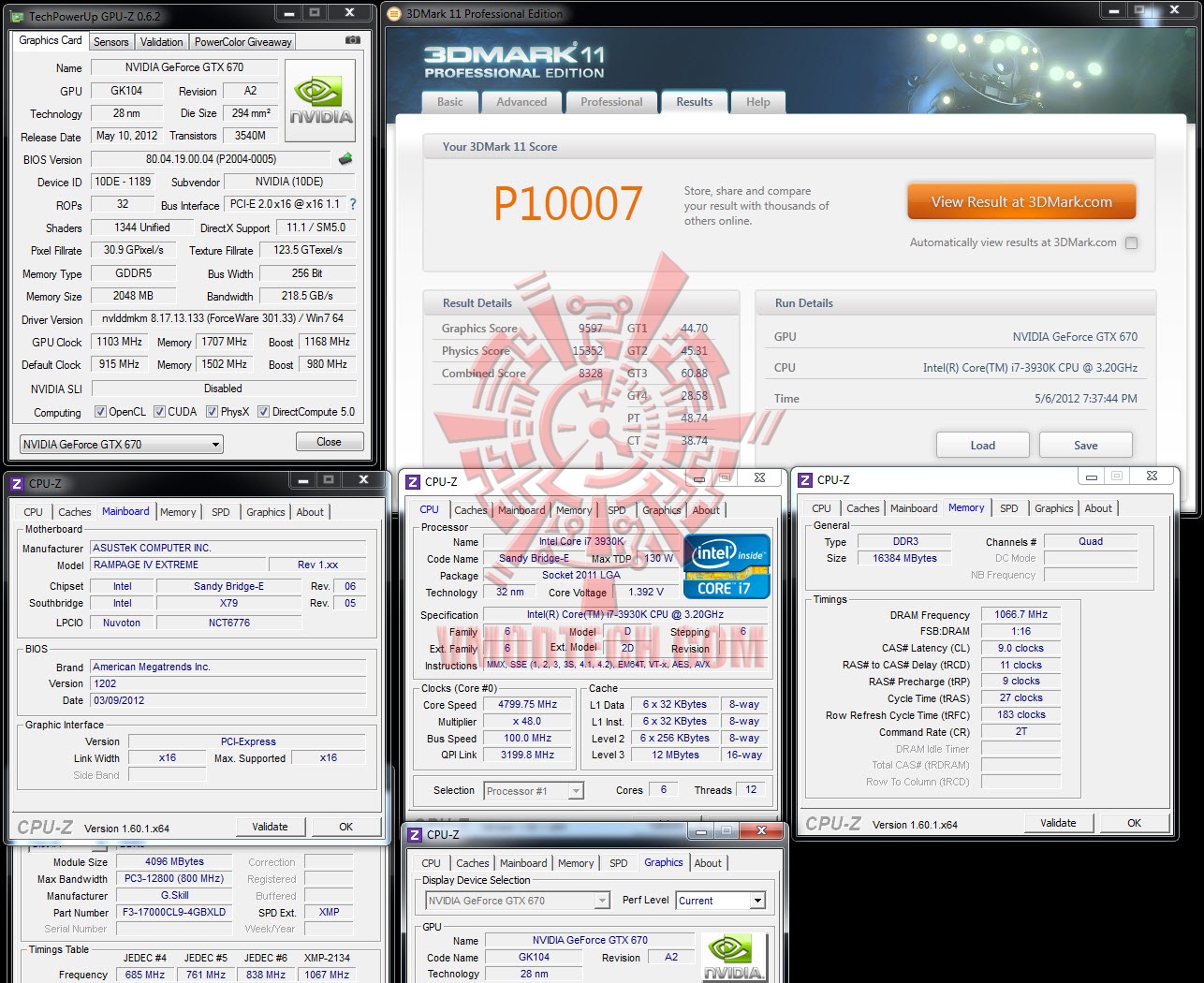This screenshot has width=1204, height=983.
Task: Click the motherboard model 'RAMPAGE IV EXTREME'
Action: tap(178, 565)
